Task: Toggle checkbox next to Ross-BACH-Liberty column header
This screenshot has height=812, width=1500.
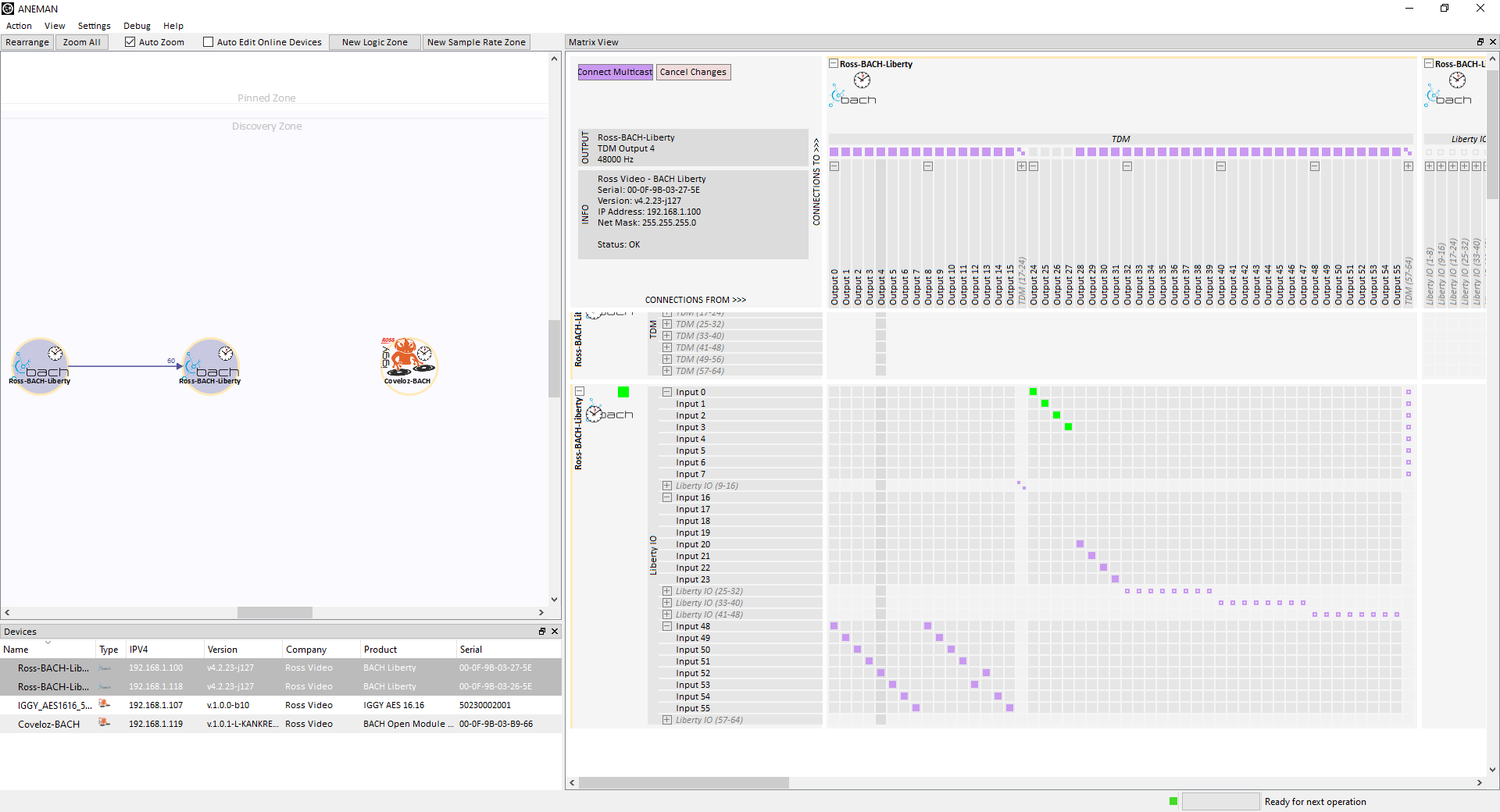Action: (834, 64)
